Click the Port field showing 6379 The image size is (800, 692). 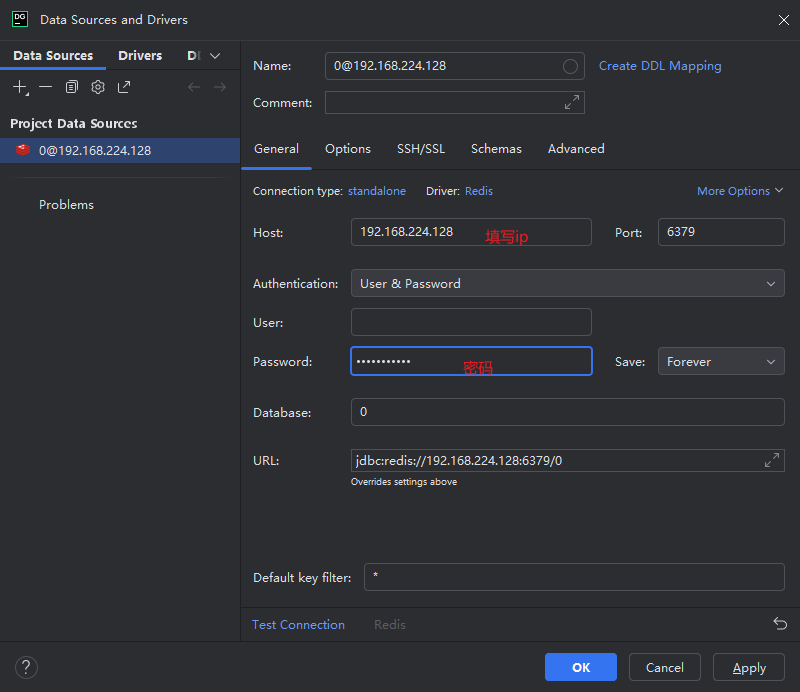point(721,232)
